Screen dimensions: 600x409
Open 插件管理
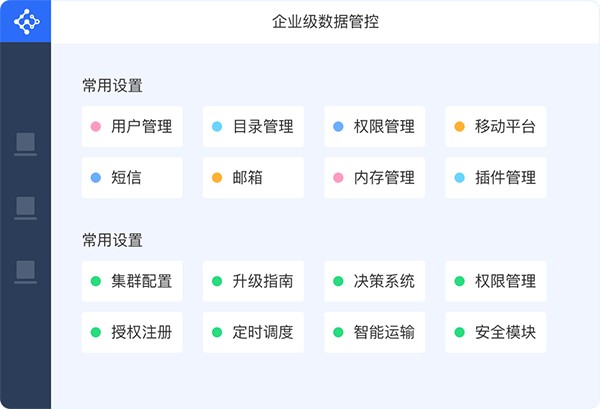tap(495, 178)
